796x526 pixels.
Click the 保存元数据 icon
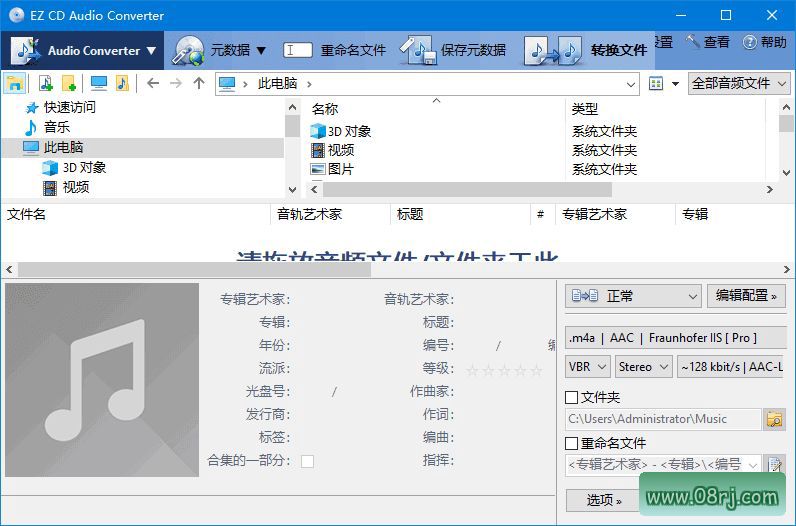[418, 50]
